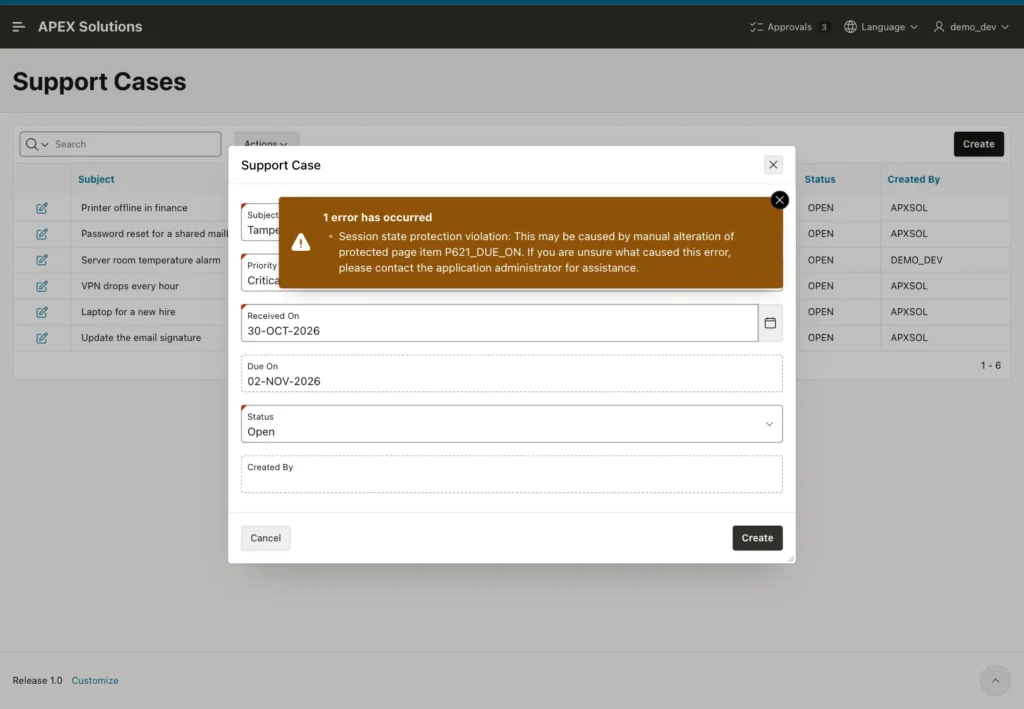This screenshot has height=709, width=1024.
Task: Click the "1 - 6" pagination text
Action: [990, 366]
